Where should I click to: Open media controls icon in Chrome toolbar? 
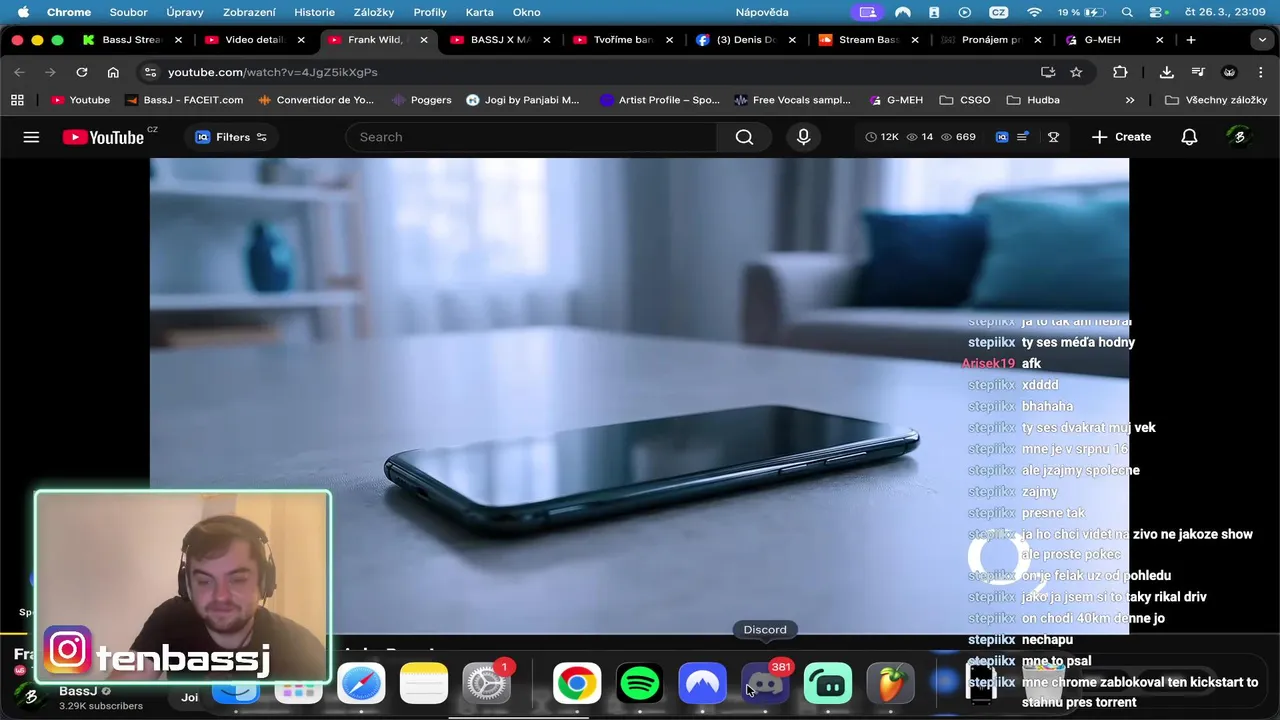[x=1198, y=72]
